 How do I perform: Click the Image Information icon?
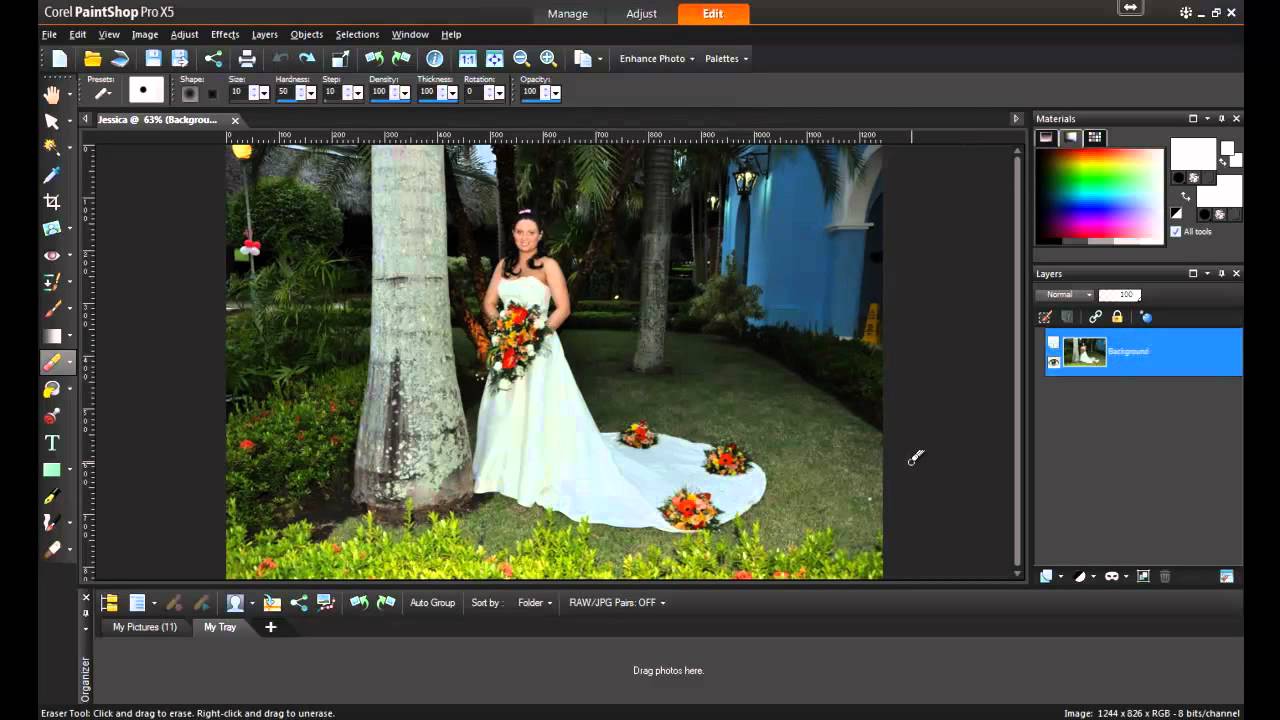tap(434, 59)
